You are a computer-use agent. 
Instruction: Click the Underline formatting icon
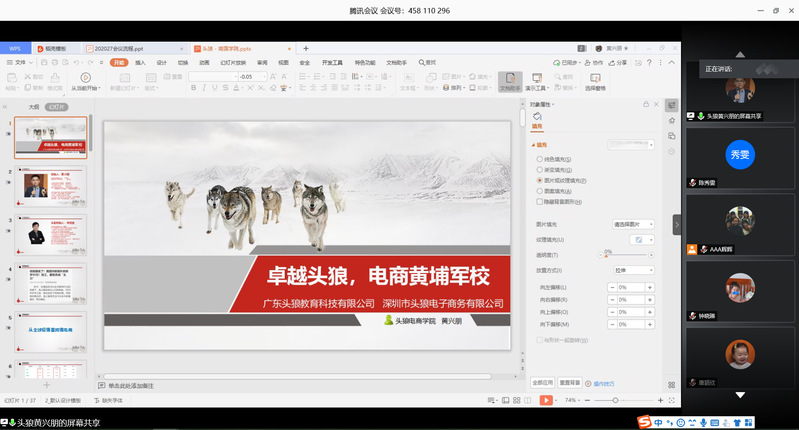(215, 88)
